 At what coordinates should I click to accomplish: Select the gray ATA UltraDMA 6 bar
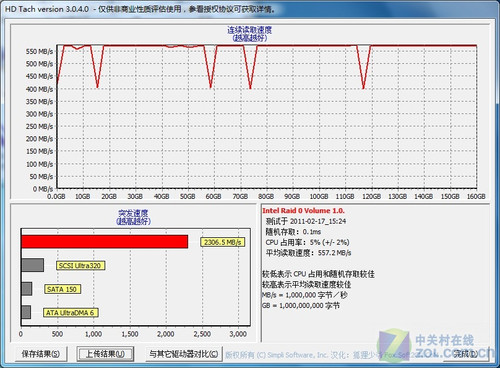(x=26, y=312)
